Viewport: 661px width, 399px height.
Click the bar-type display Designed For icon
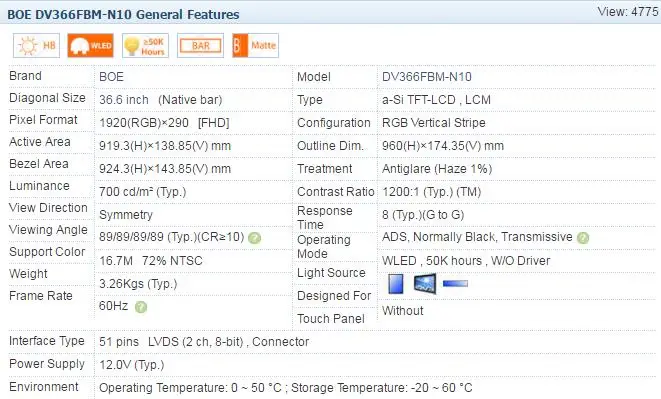[x=455, y=283]
